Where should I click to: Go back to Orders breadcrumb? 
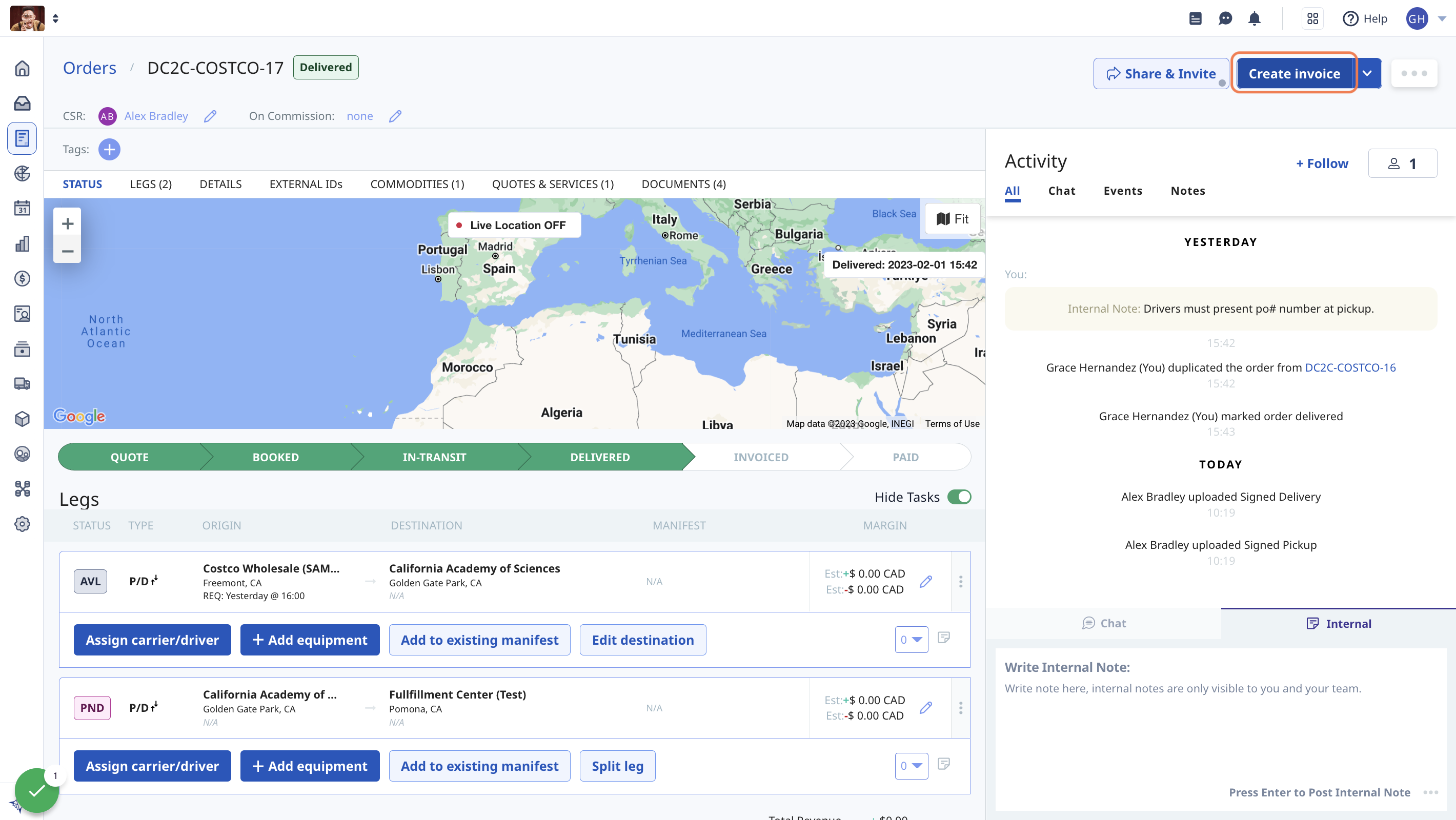click(x=89, y=68)
